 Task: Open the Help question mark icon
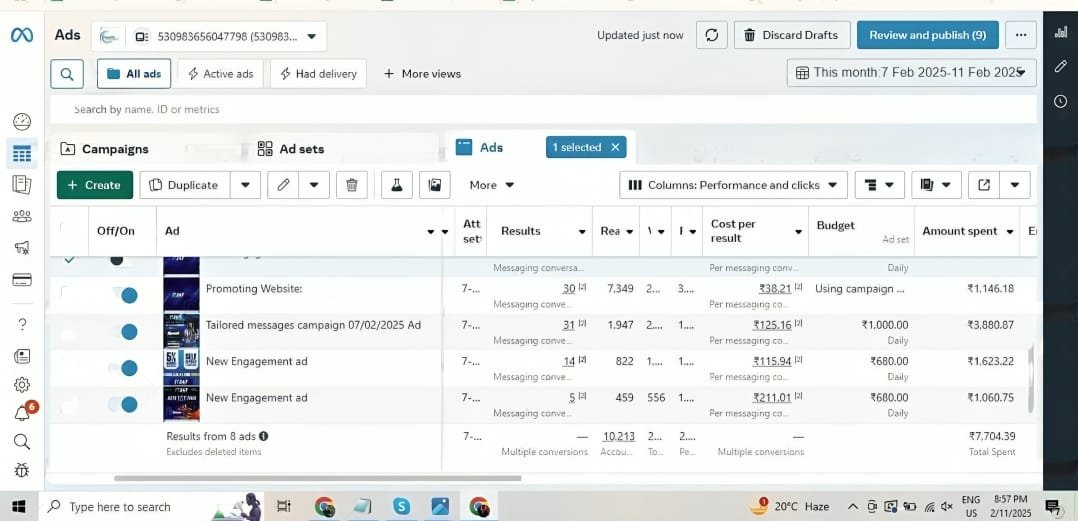coord(22,324)
